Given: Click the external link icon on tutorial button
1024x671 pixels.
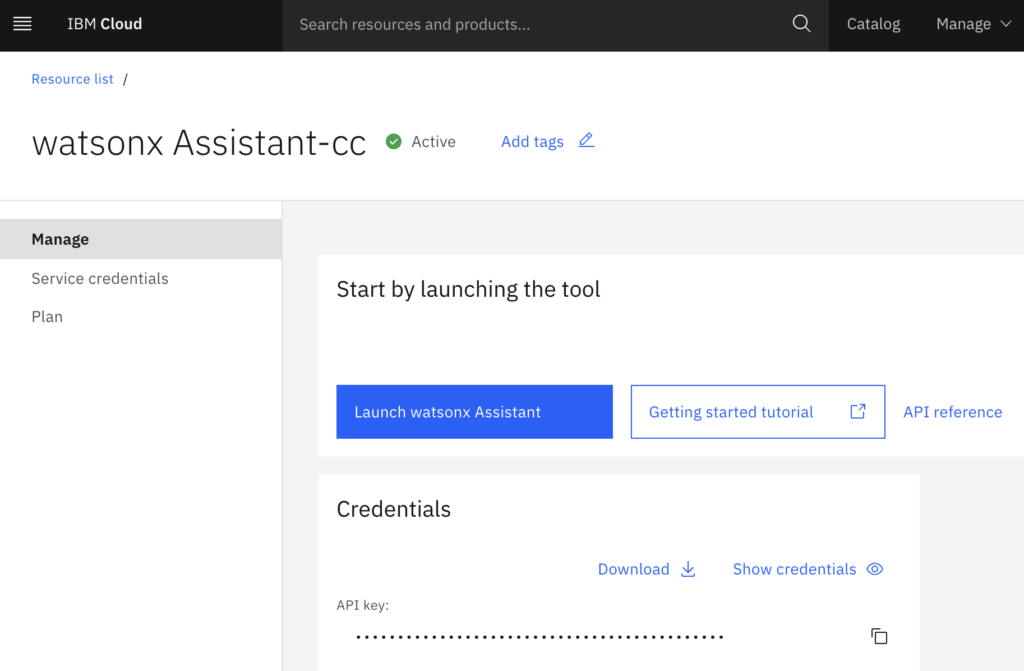Looking at the screenshot, I should click(x=857, y=412).
